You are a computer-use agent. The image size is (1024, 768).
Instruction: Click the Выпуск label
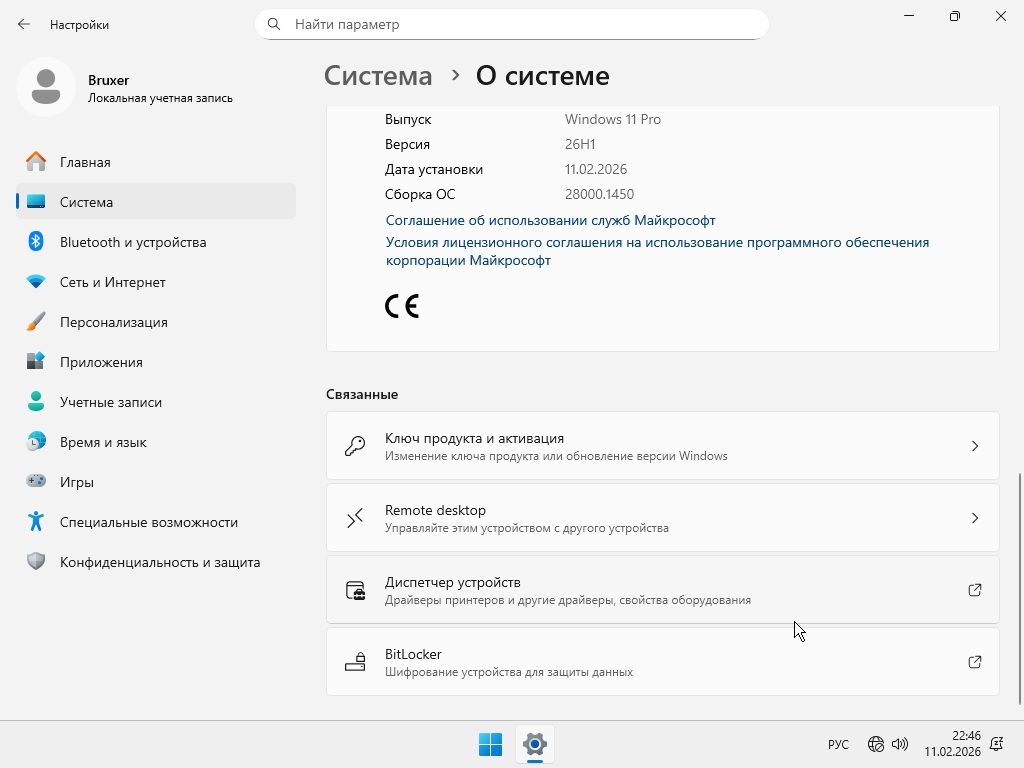coord(408,120)
